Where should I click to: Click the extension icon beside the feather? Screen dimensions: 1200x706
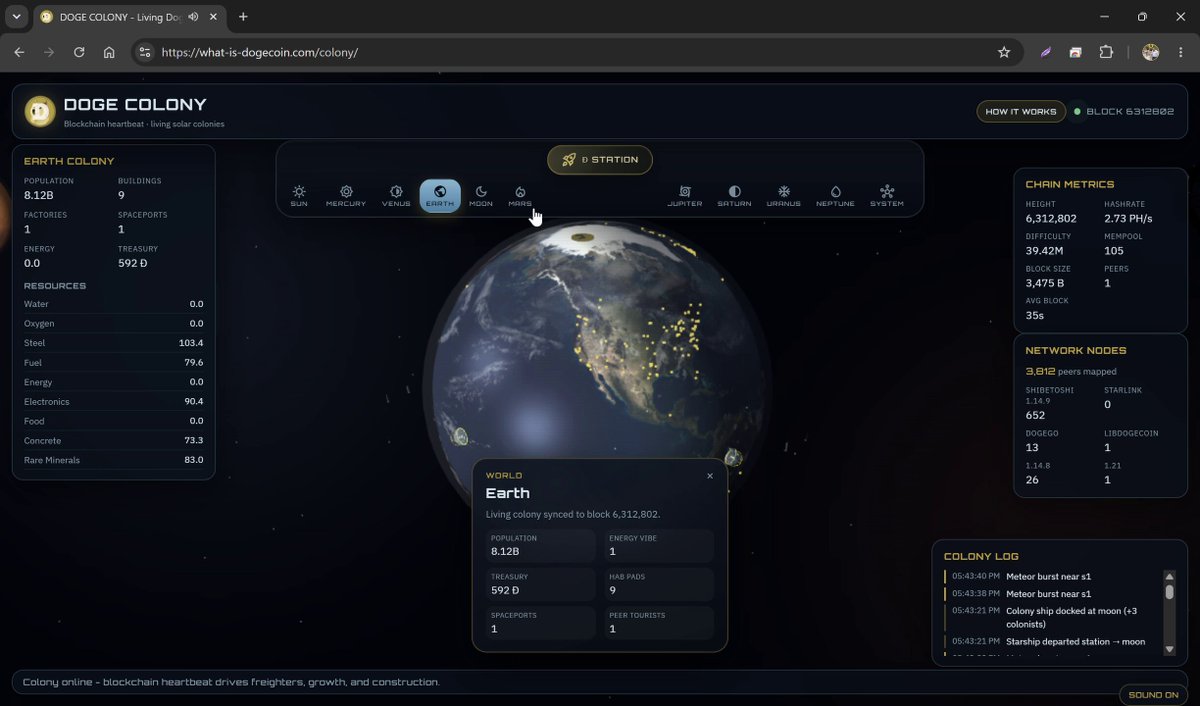click(x=1076, y=52)
